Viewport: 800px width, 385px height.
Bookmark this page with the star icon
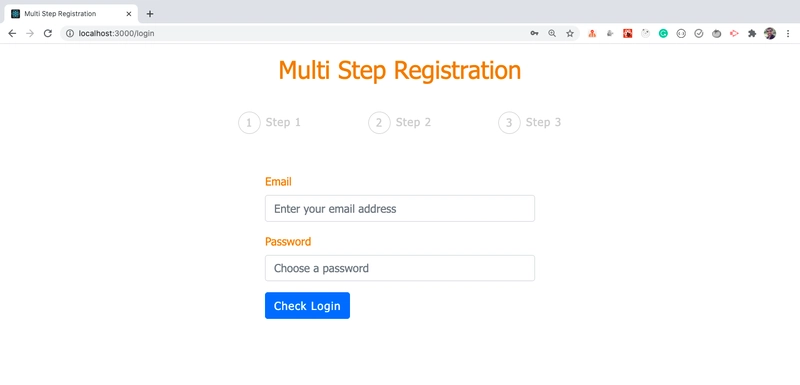(570, 34)
